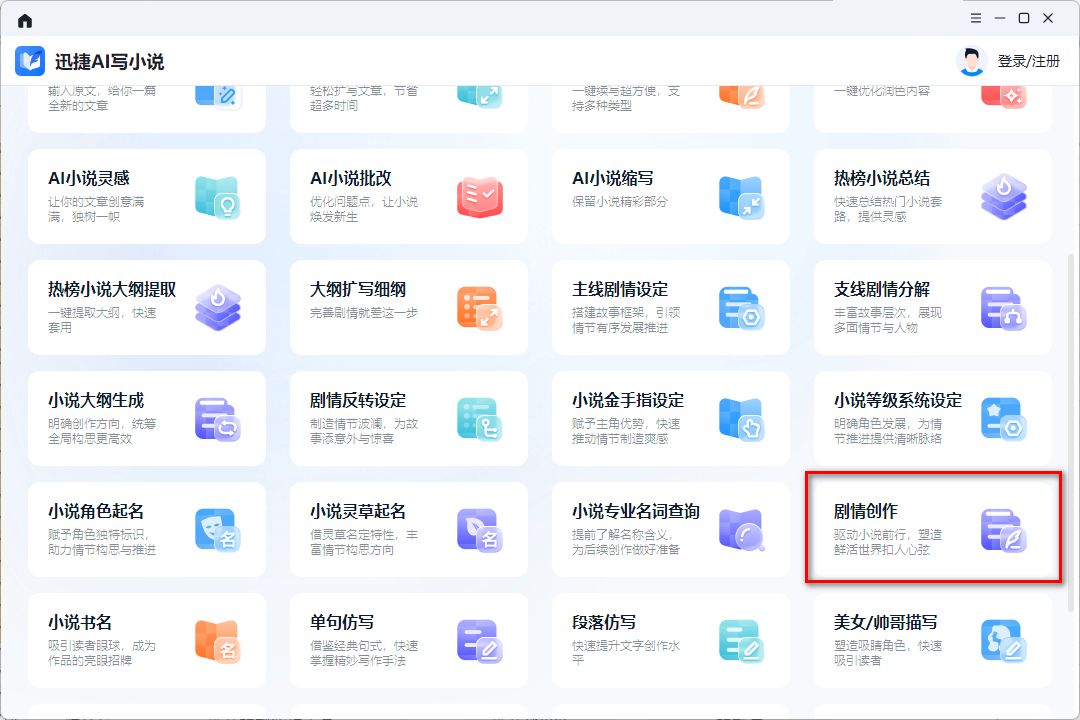
Task: Click the 小说大纲生成 refresh icon
Action: 218,419
